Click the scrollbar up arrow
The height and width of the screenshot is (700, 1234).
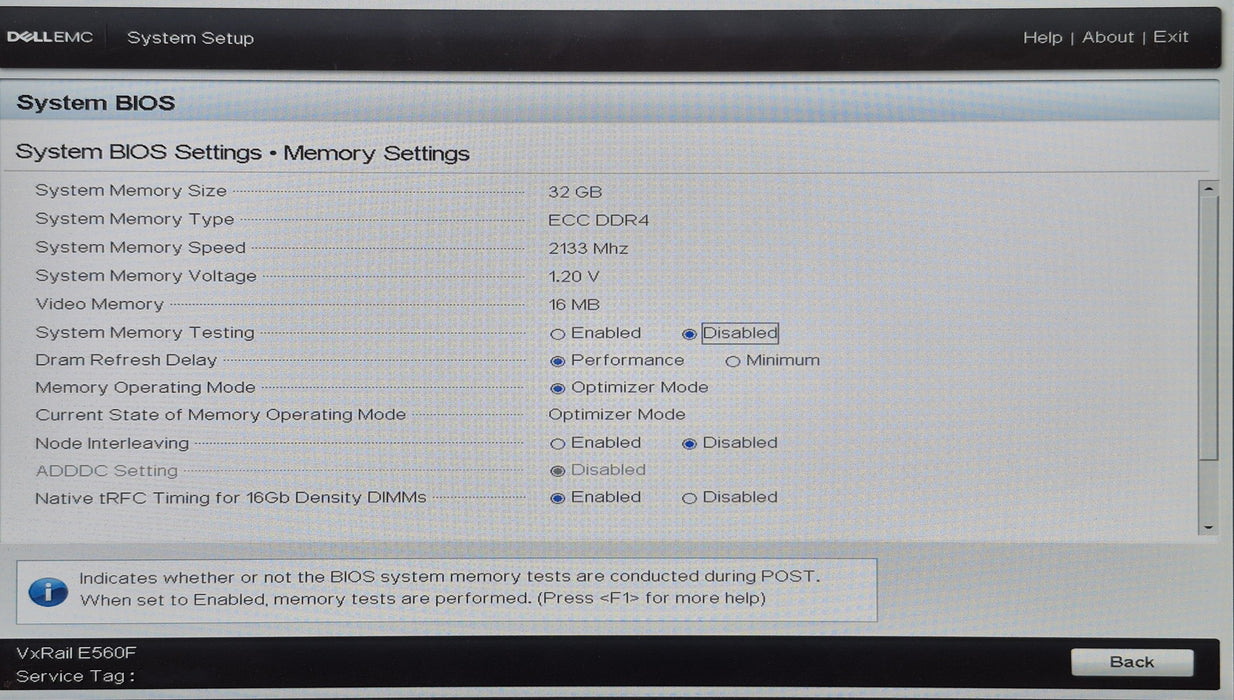[1209, 188]
